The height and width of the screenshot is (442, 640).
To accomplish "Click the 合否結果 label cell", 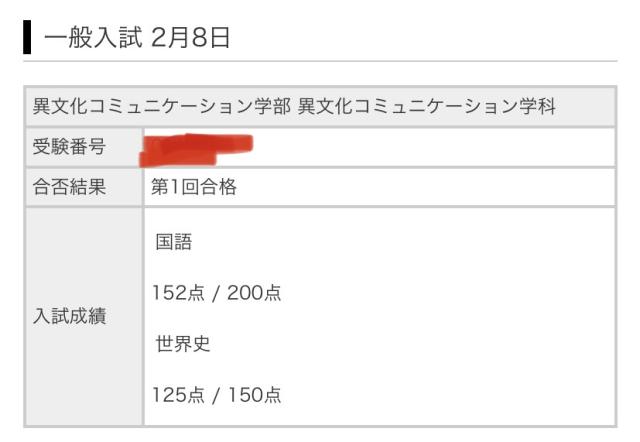I will (x=70, y=187).
